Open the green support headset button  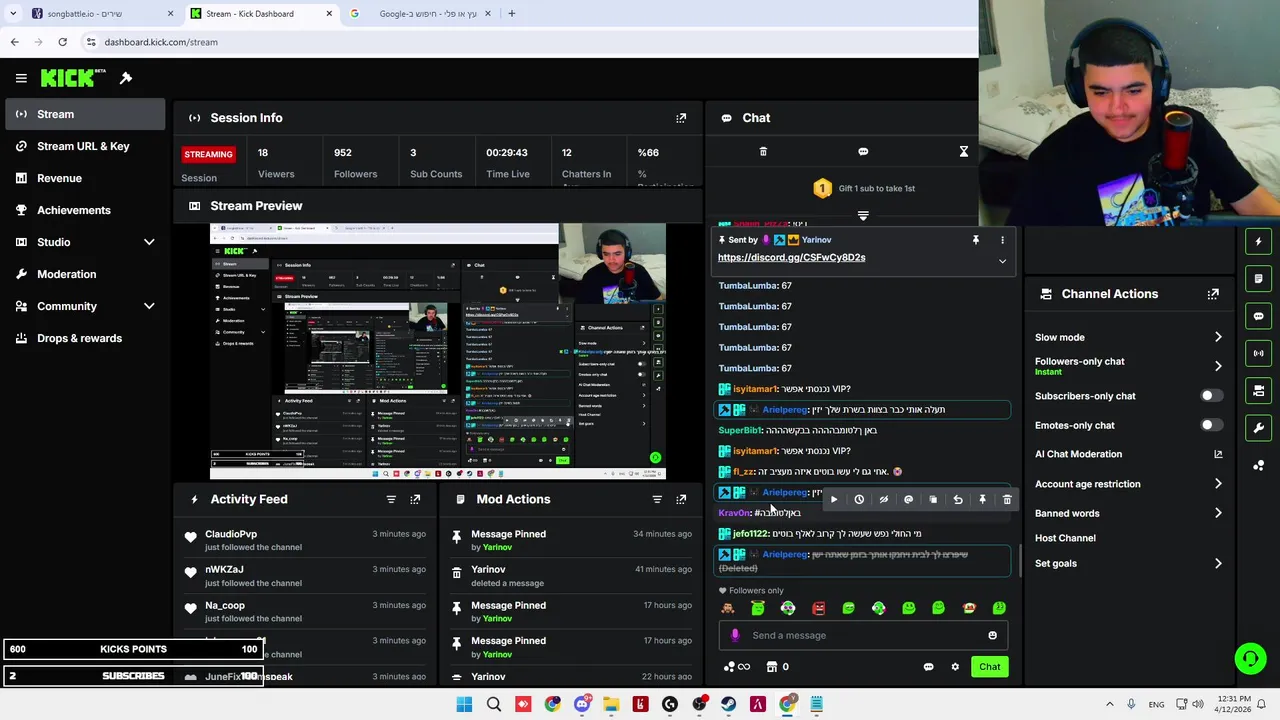pyautogui.click(x=1250, y=658)
